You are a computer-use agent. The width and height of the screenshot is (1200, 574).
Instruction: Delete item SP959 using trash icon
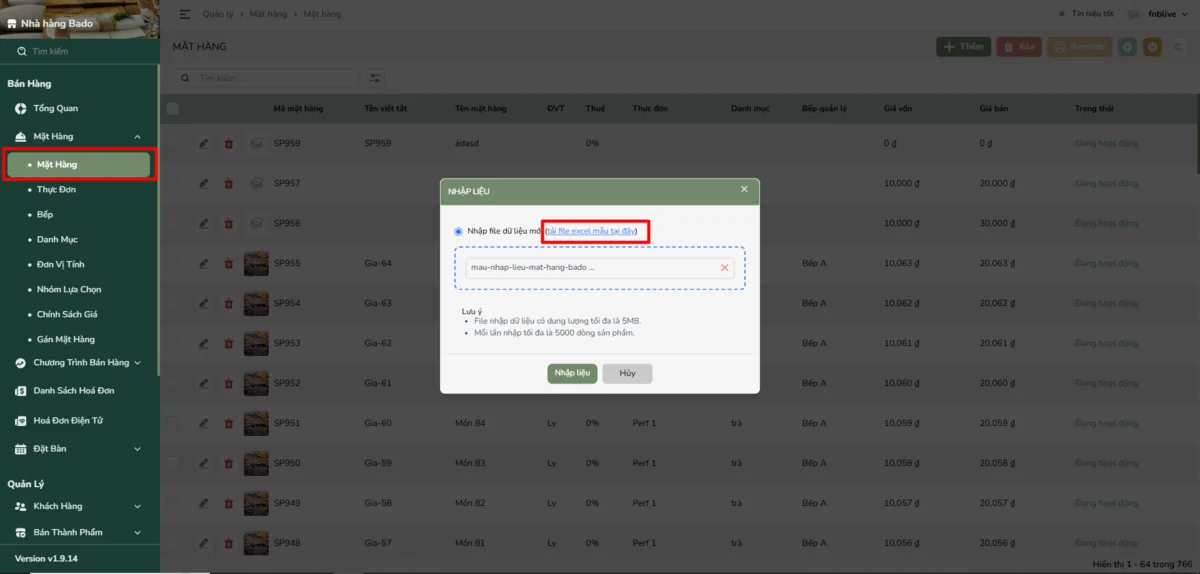229,144
